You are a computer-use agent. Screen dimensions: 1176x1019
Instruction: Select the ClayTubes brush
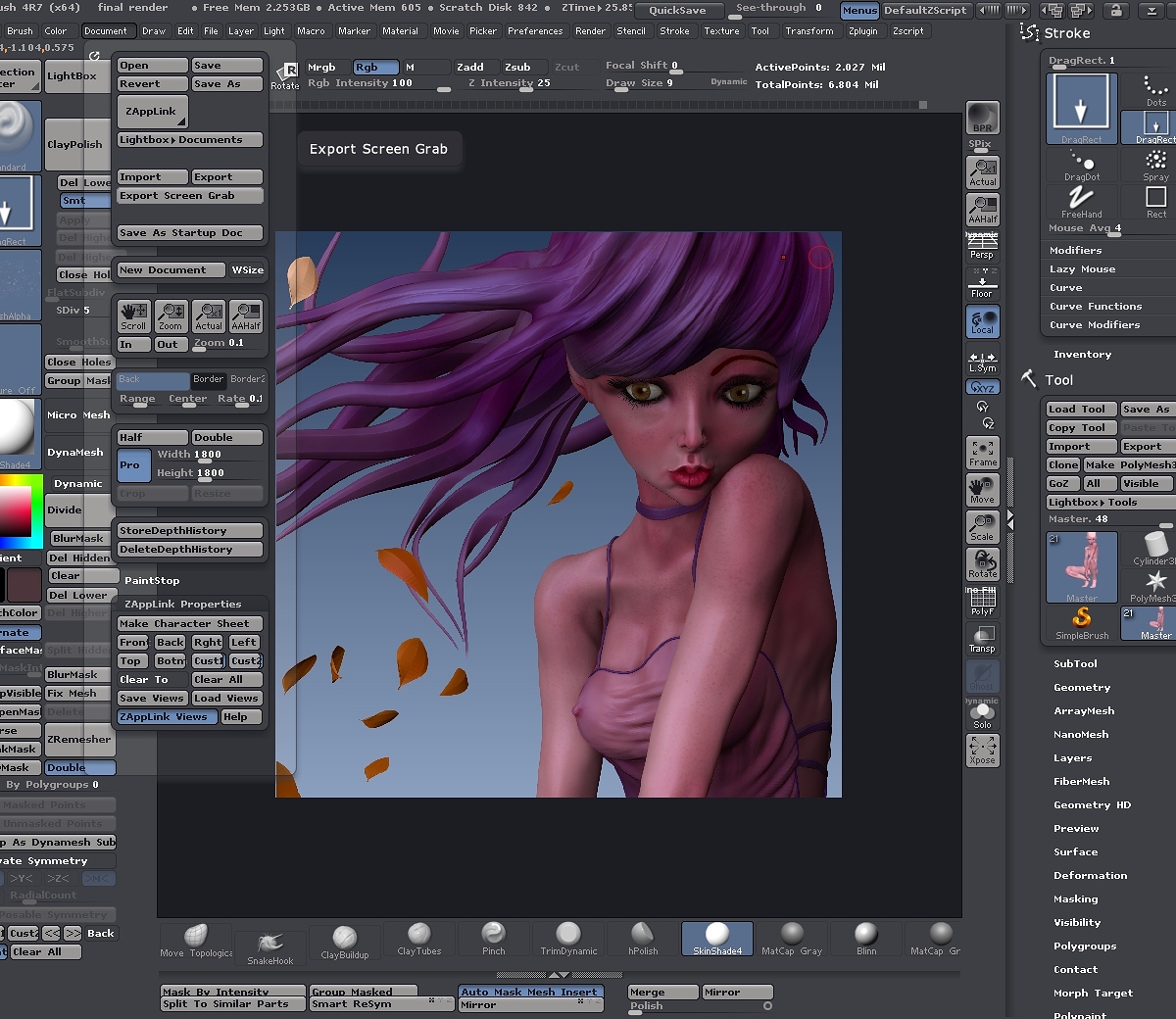pyautogui.click(x=419, y=938)
